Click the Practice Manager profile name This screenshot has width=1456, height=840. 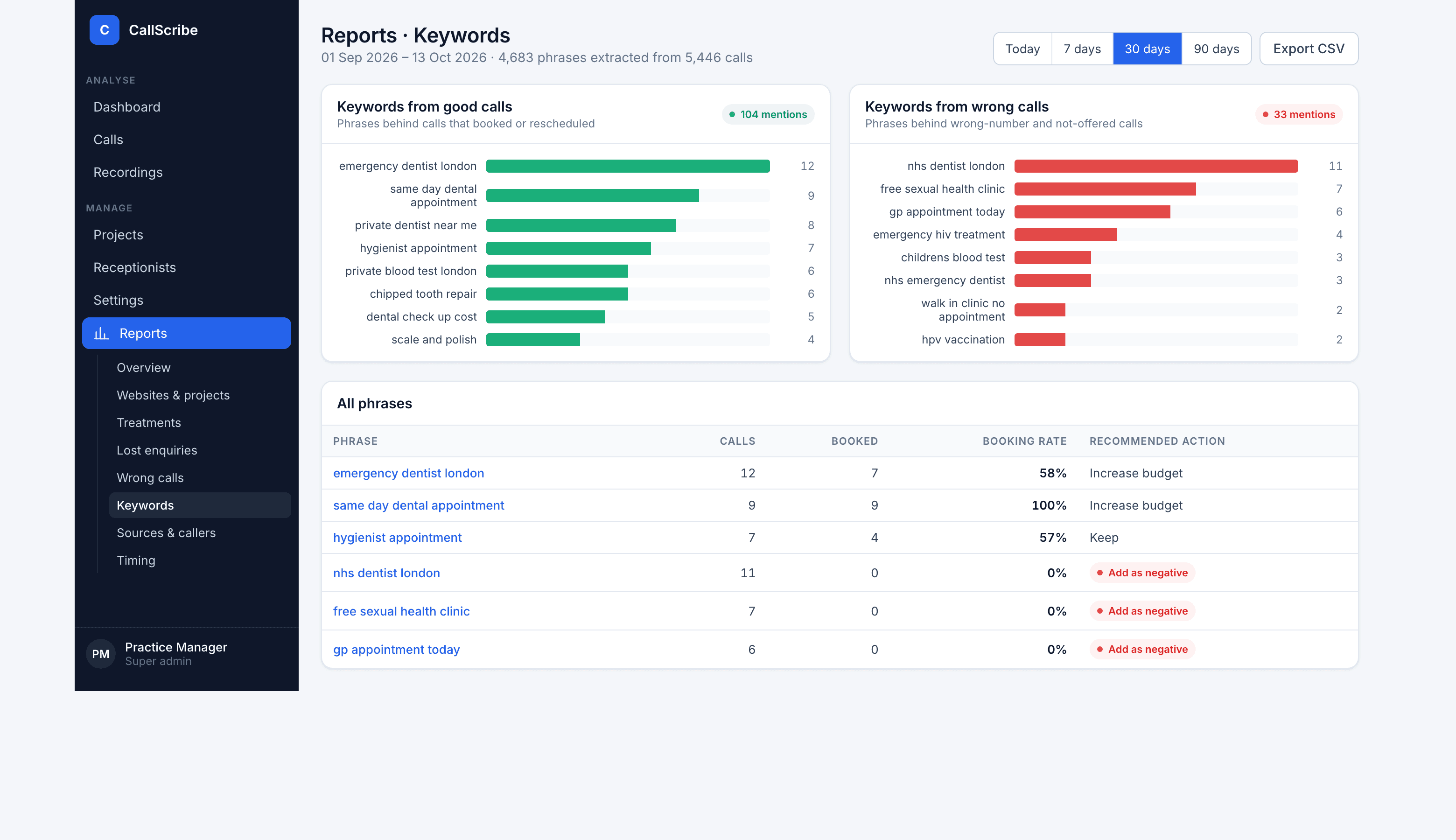coord(176,647)
